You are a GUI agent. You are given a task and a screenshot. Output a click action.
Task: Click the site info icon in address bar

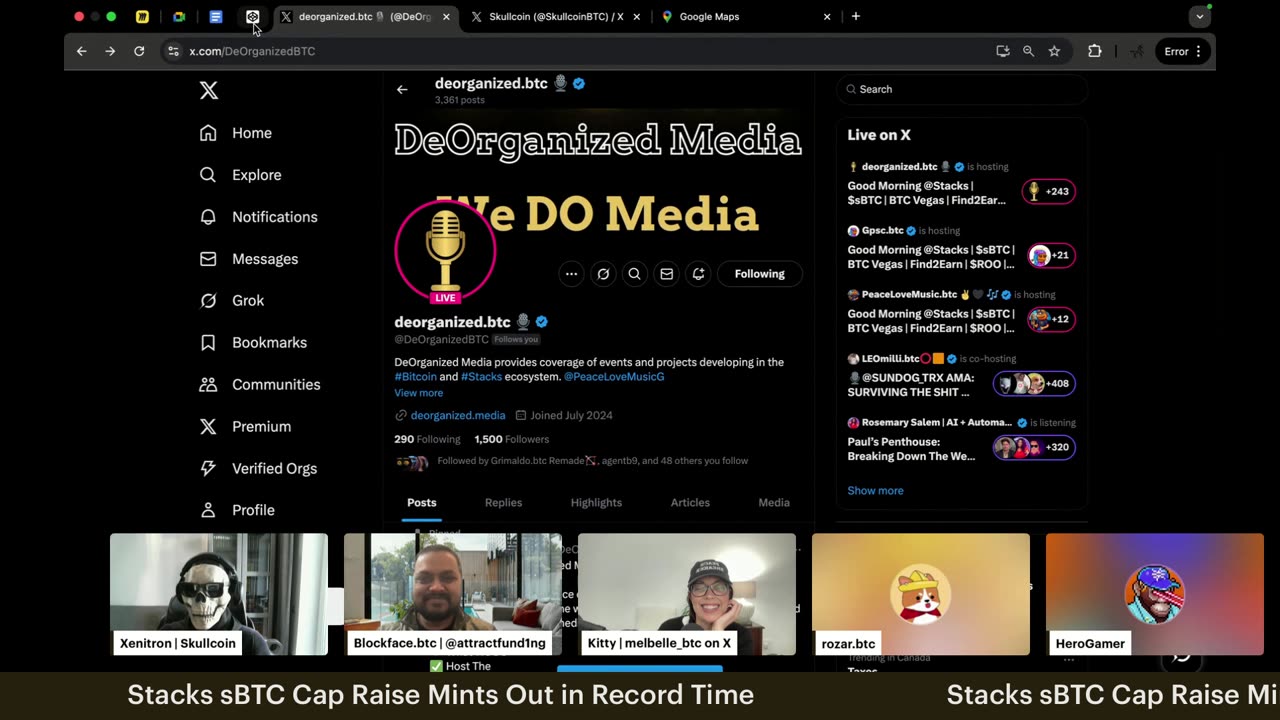[x=173, y=51]
